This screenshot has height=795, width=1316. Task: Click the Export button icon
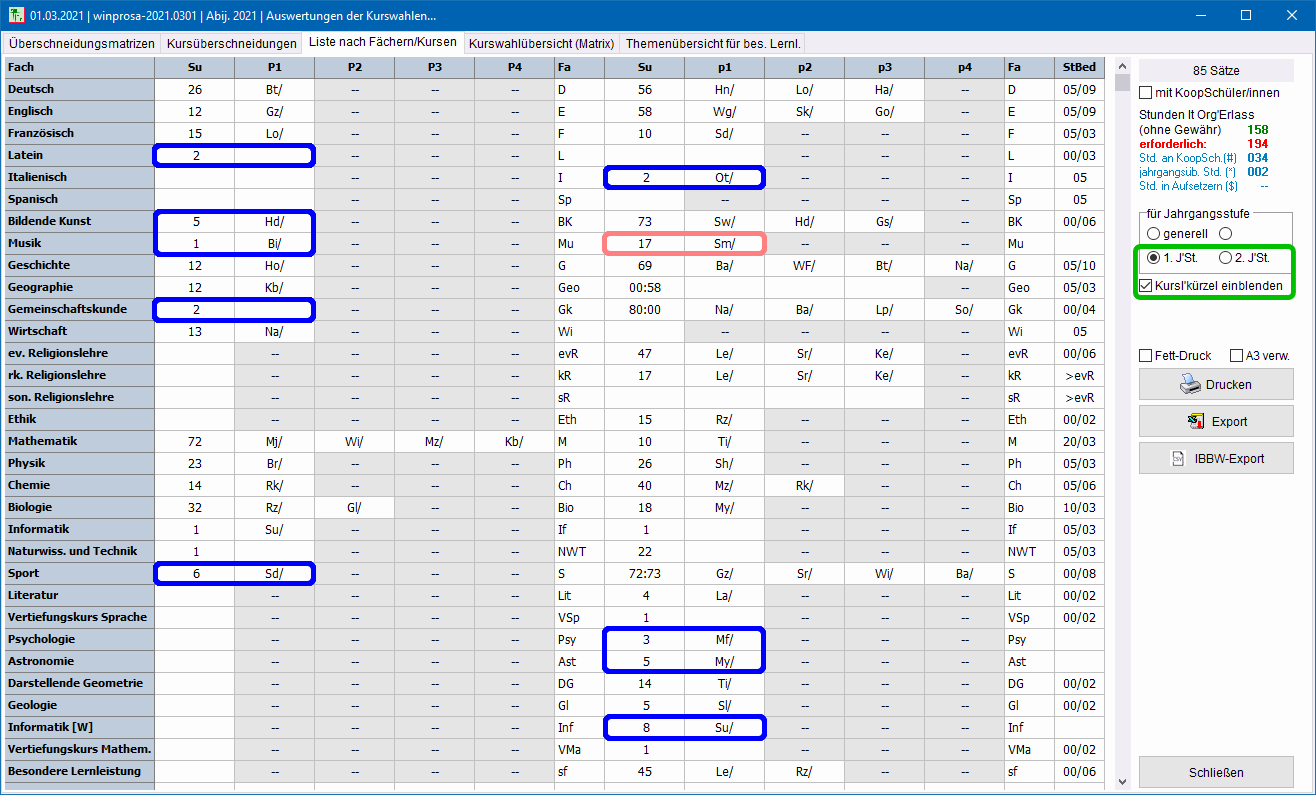[x=1196, y=421]
